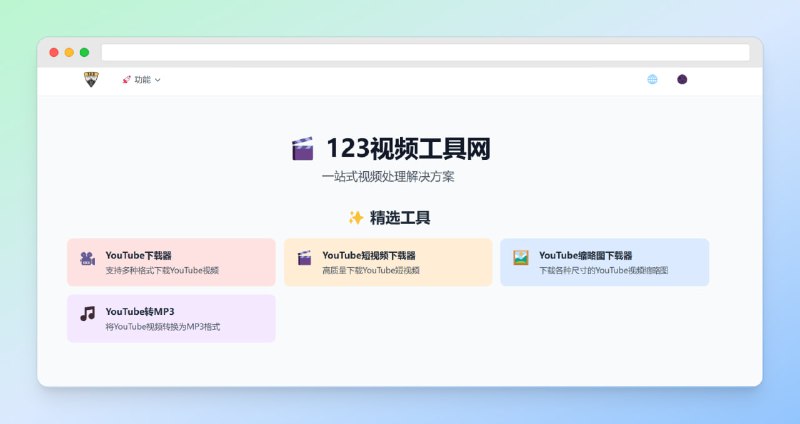Click the rocket icon beside 功能
This screenshot has width=800, height=424.
tap(127, 80)
